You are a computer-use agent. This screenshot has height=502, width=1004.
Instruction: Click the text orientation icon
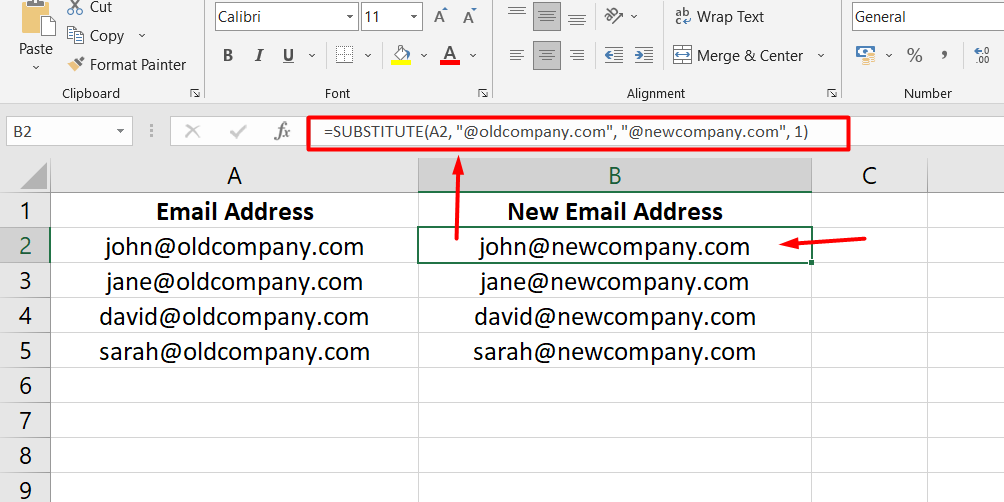pos(614,16)
